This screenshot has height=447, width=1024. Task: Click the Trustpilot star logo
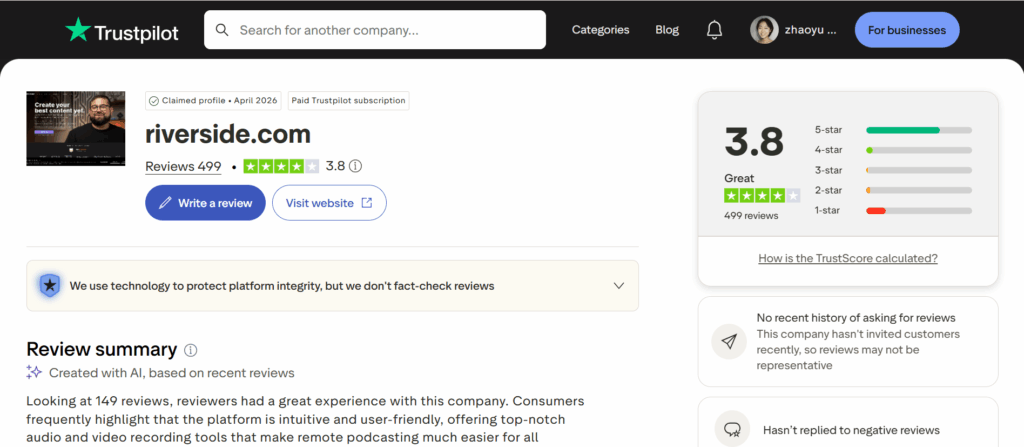(78, 30)
